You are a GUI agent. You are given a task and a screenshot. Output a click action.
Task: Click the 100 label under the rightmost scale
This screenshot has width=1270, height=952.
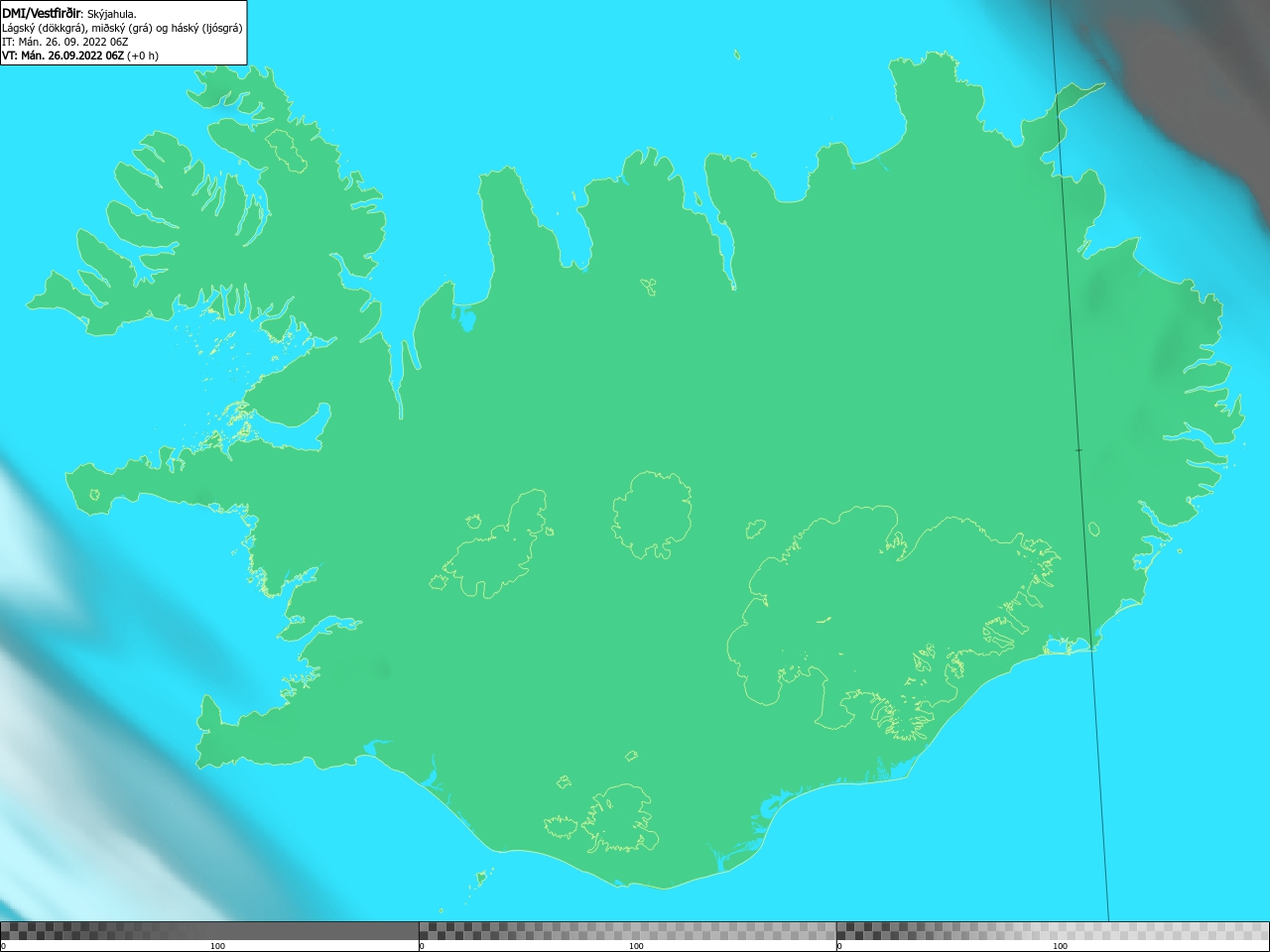pos(1060,946)
